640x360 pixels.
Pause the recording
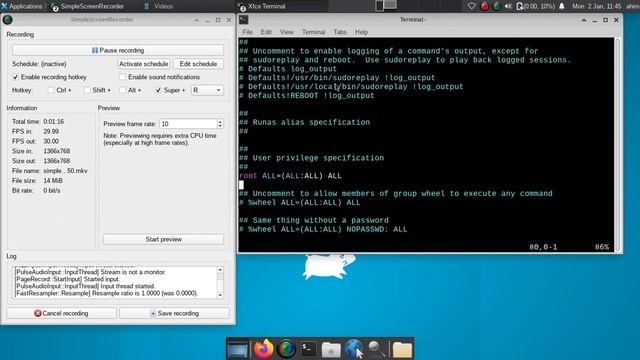118,50
